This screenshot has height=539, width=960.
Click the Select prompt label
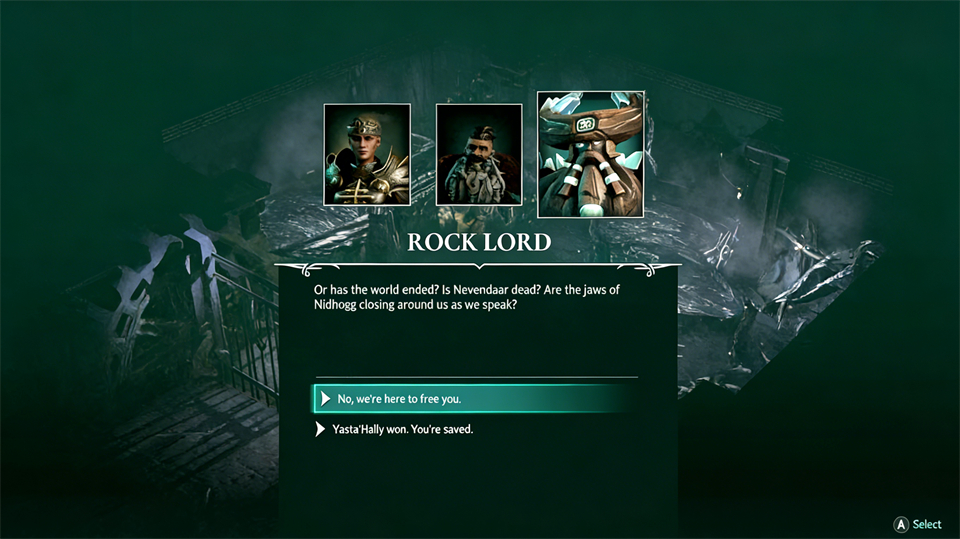927,524
